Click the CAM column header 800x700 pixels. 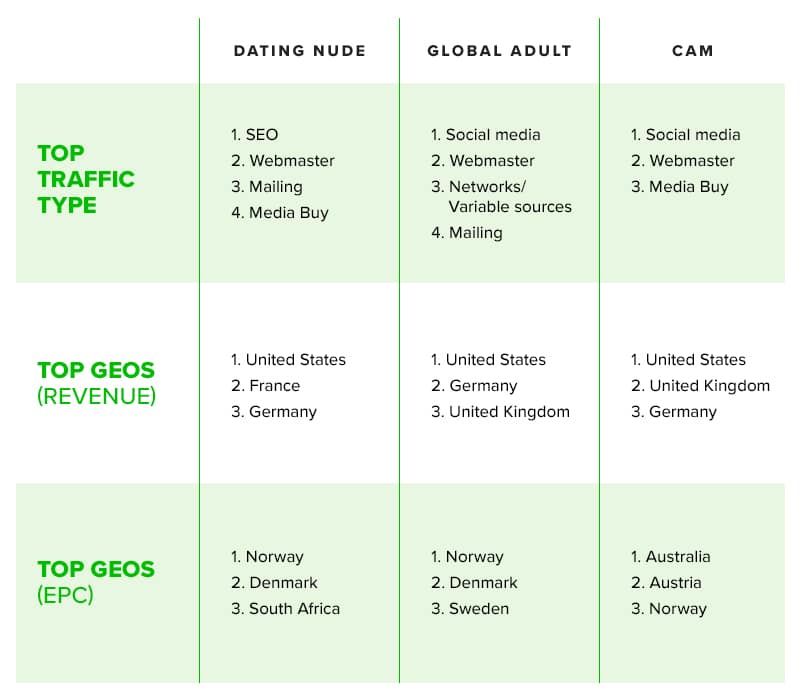click(x=693, y=51)
